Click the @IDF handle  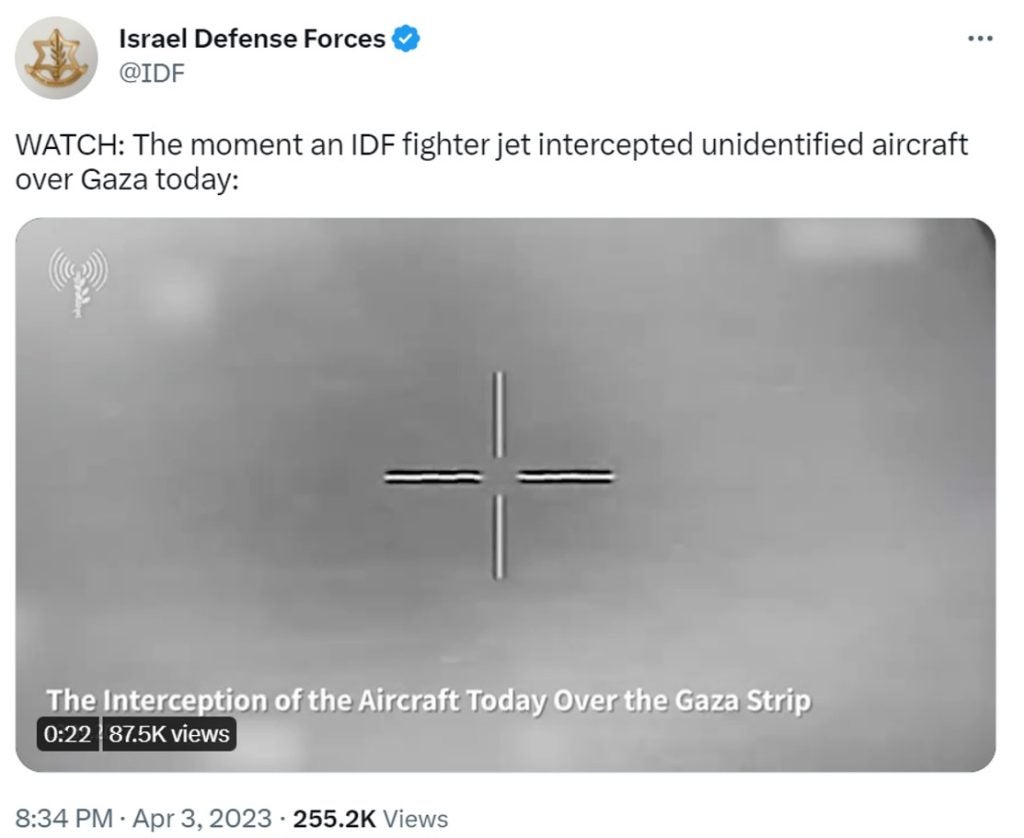click(x=151, y=73)
